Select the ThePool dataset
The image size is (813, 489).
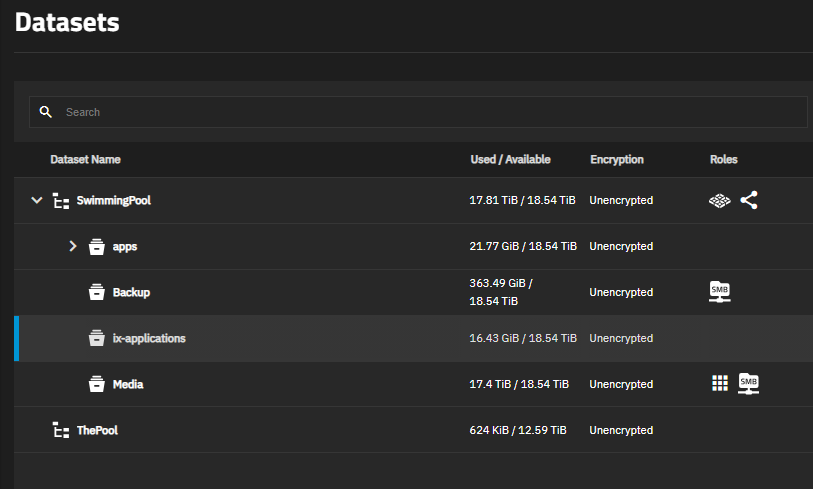[x=97, y=430]
